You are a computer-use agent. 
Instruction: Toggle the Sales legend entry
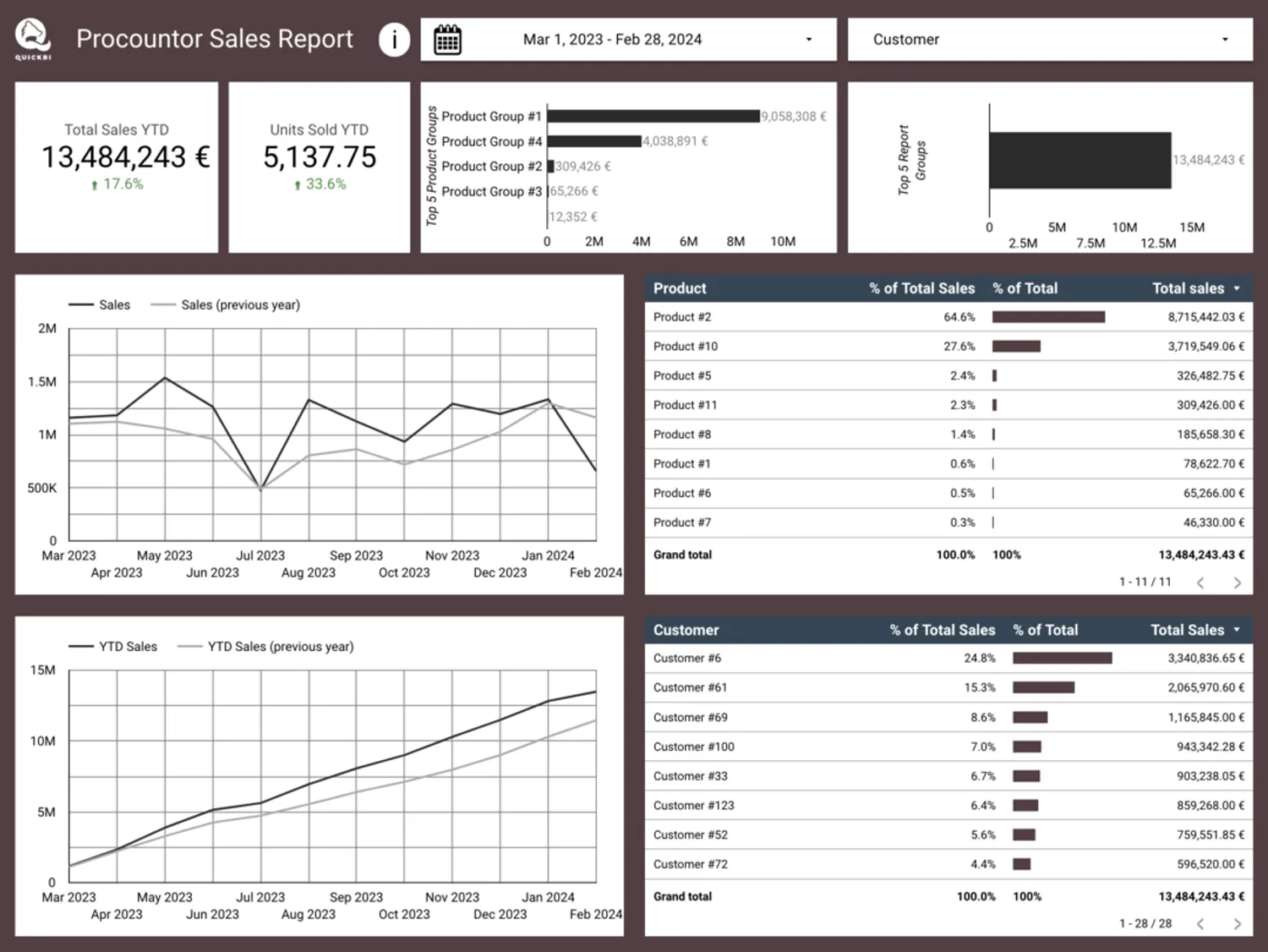click(100, 305)
